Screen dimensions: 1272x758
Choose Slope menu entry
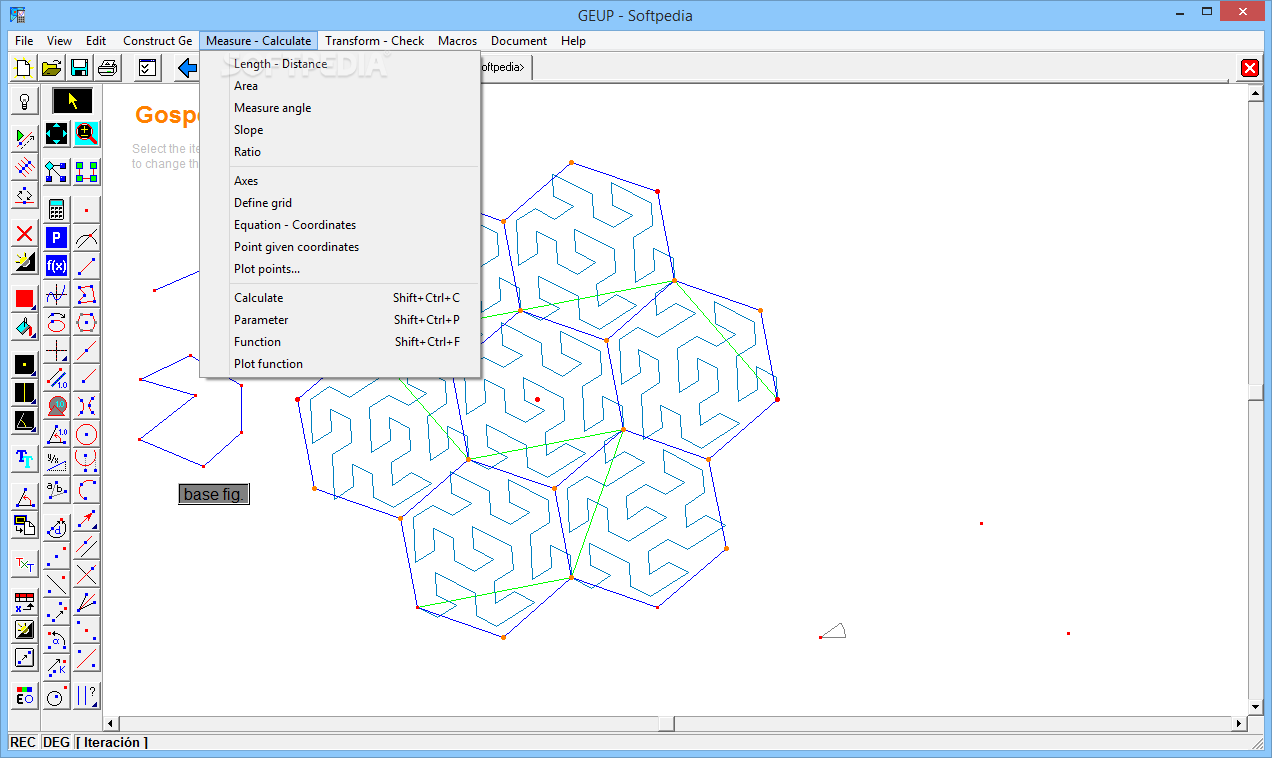point(340,130)
